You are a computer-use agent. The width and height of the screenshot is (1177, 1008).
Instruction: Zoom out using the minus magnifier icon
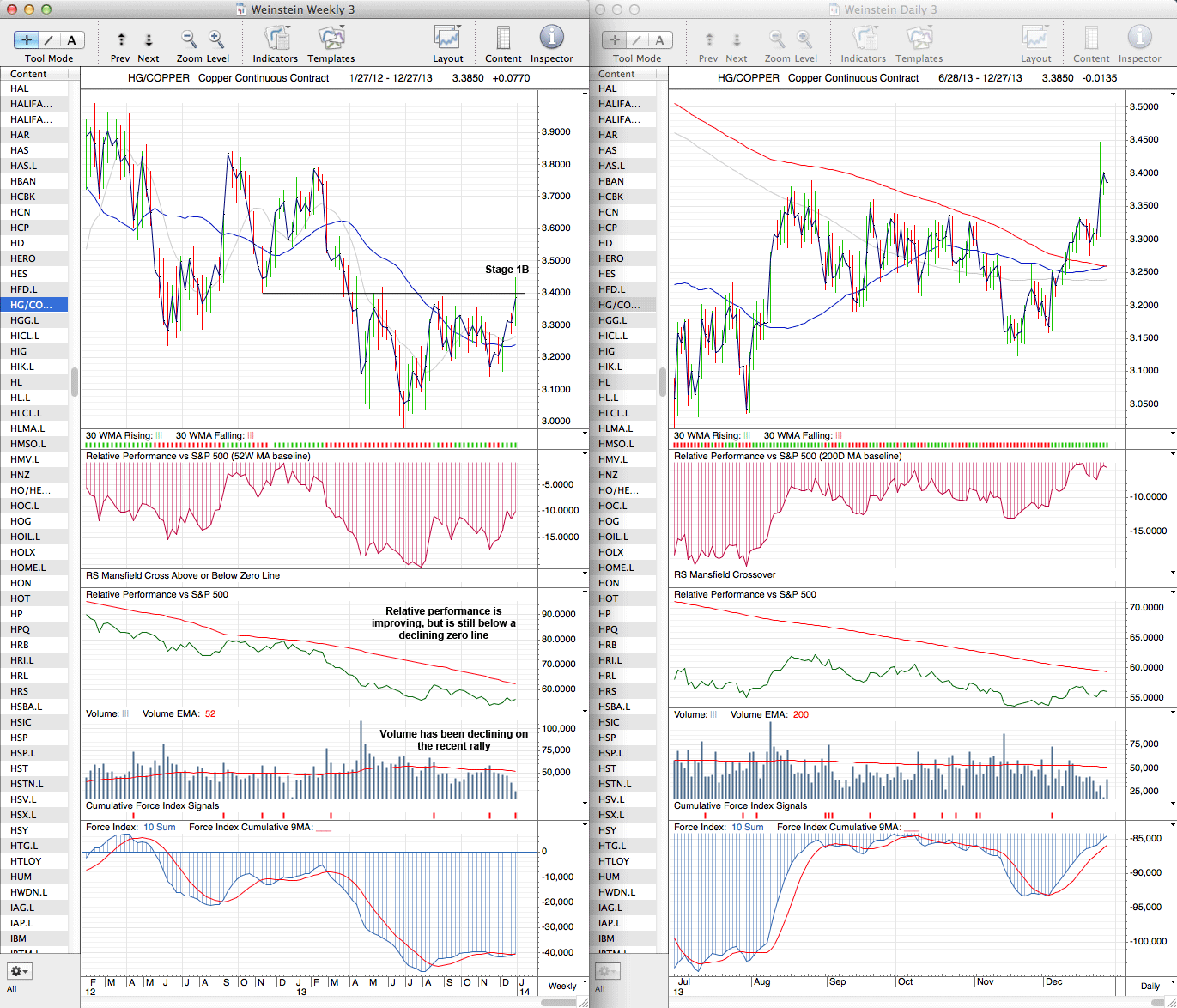(x=189, y=39)
